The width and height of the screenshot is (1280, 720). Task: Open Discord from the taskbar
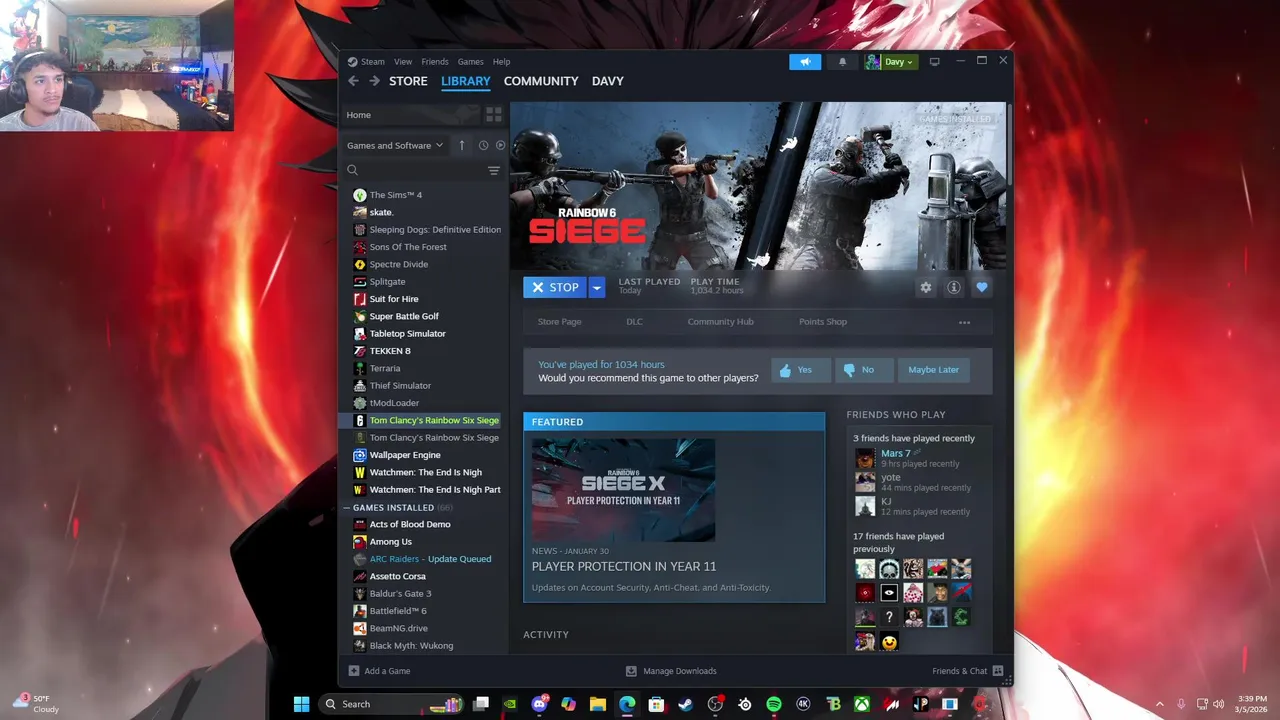(x=541, y=704)
